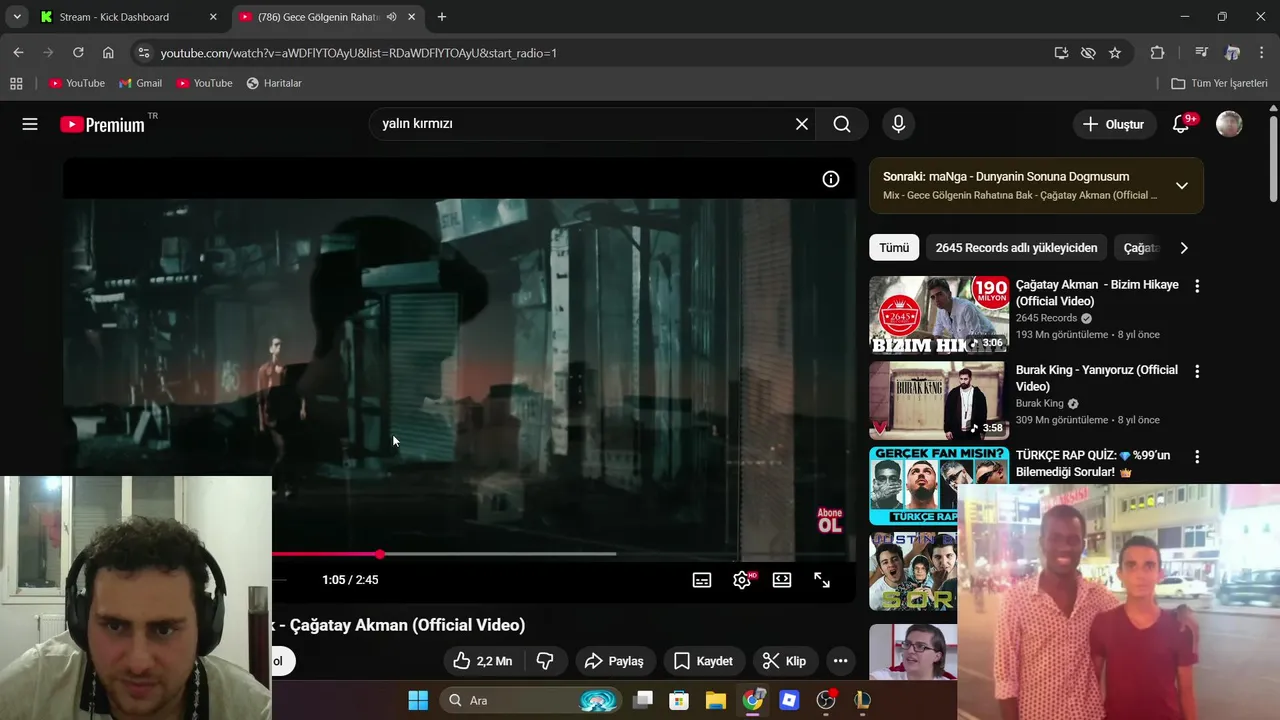Open the YouTube hamburger guide menu

pos(30,124)
